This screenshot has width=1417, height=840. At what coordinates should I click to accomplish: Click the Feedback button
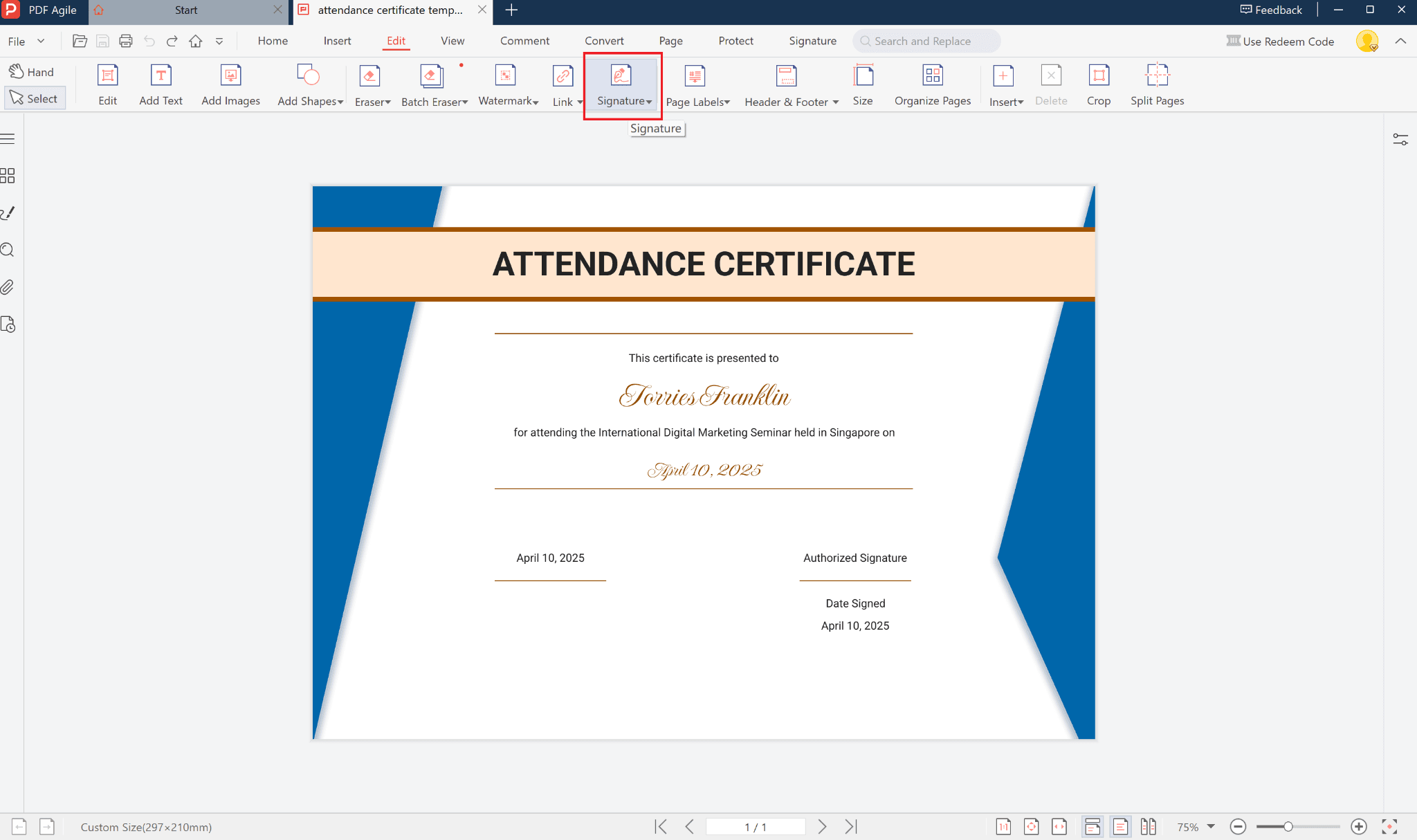coord(1271,10)
